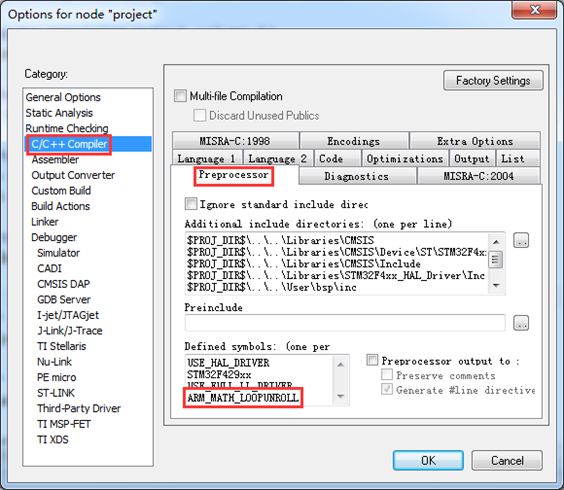Switch to the MISRA-C:1998 tab

click(235, 141)
